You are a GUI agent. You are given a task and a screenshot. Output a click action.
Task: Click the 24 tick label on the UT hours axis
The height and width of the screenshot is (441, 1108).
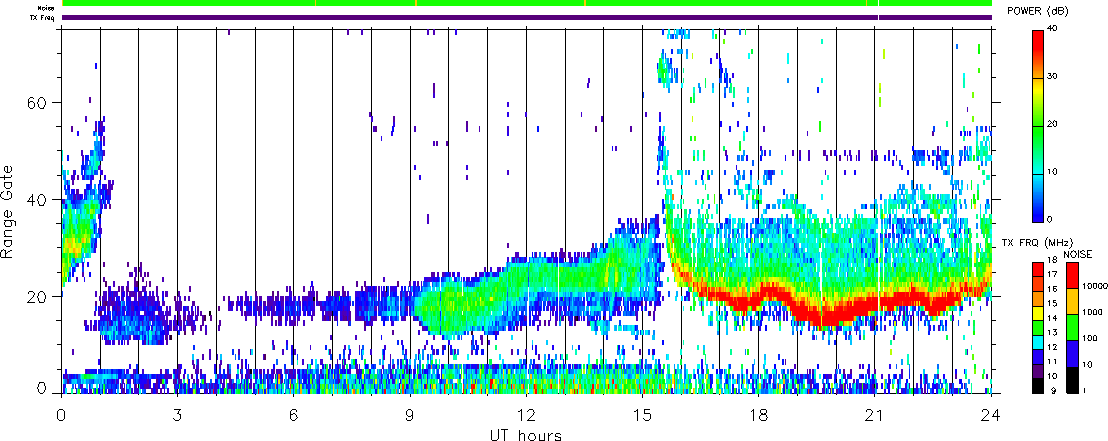(991, 414)
